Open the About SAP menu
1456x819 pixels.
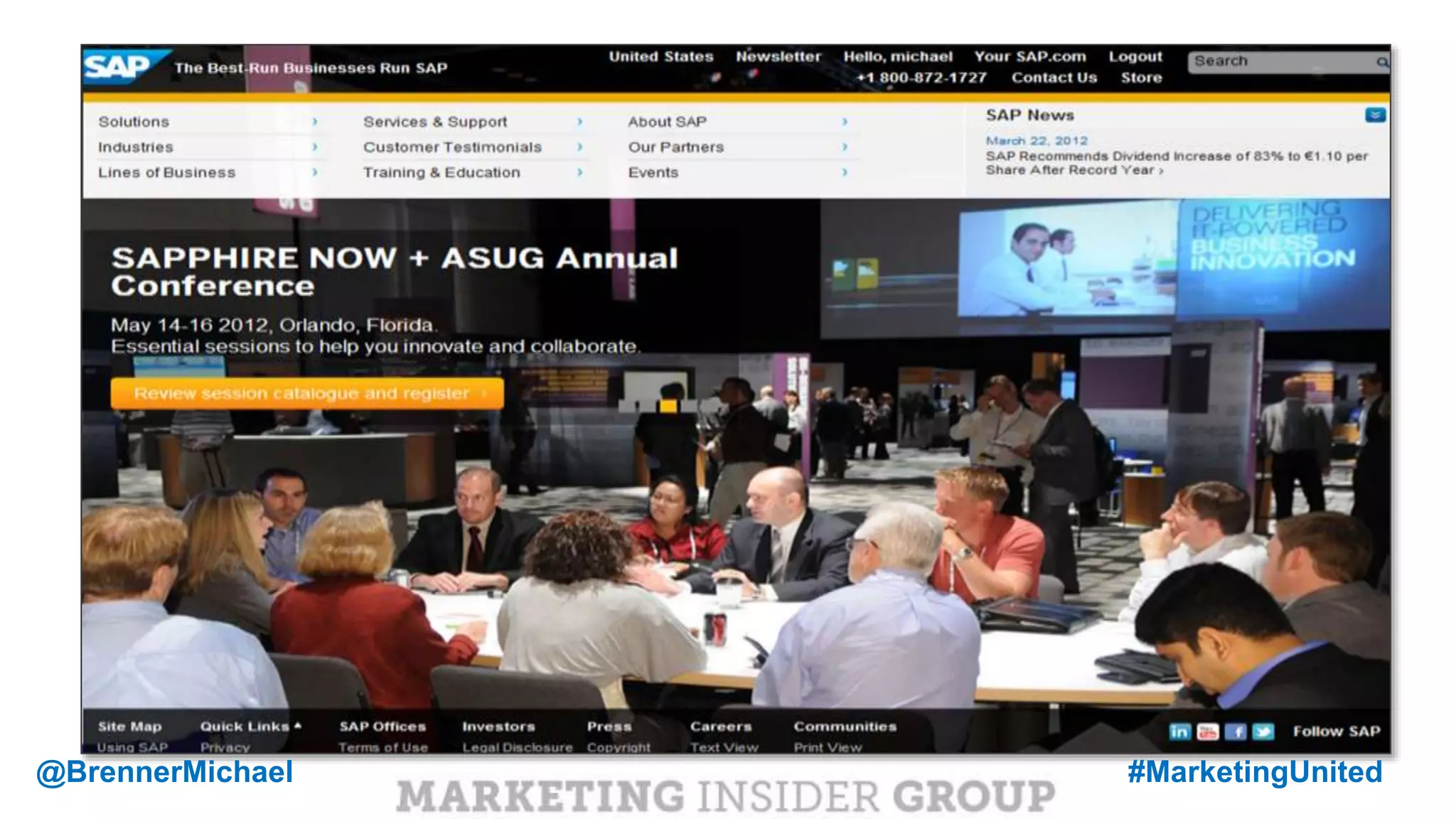click(667, 122)
